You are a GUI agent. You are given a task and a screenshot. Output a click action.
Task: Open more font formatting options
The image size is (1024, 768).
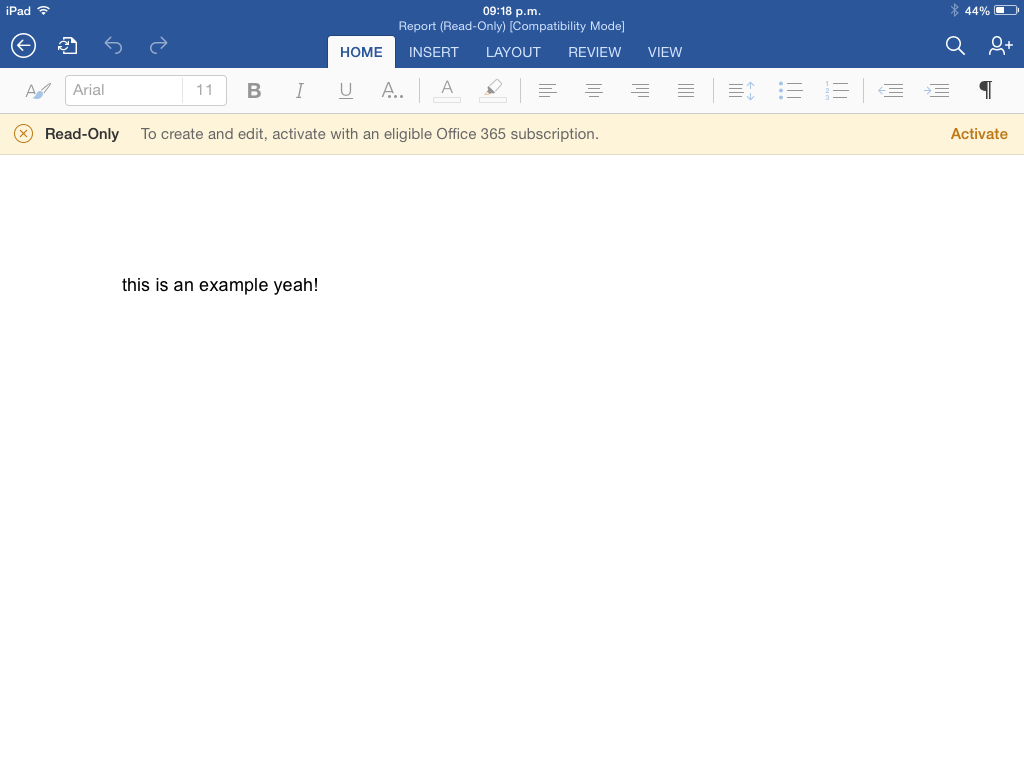point(392,90)
